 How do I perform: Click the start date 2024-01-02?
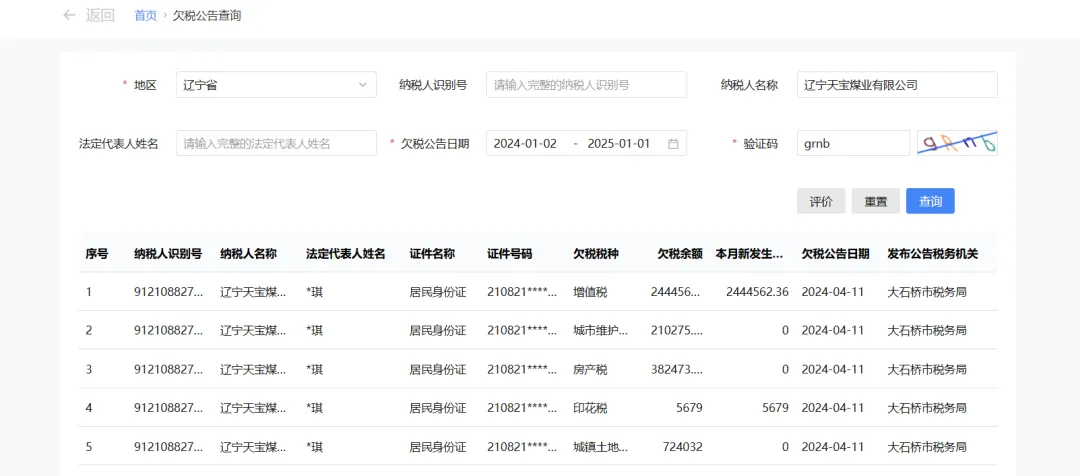526,143
